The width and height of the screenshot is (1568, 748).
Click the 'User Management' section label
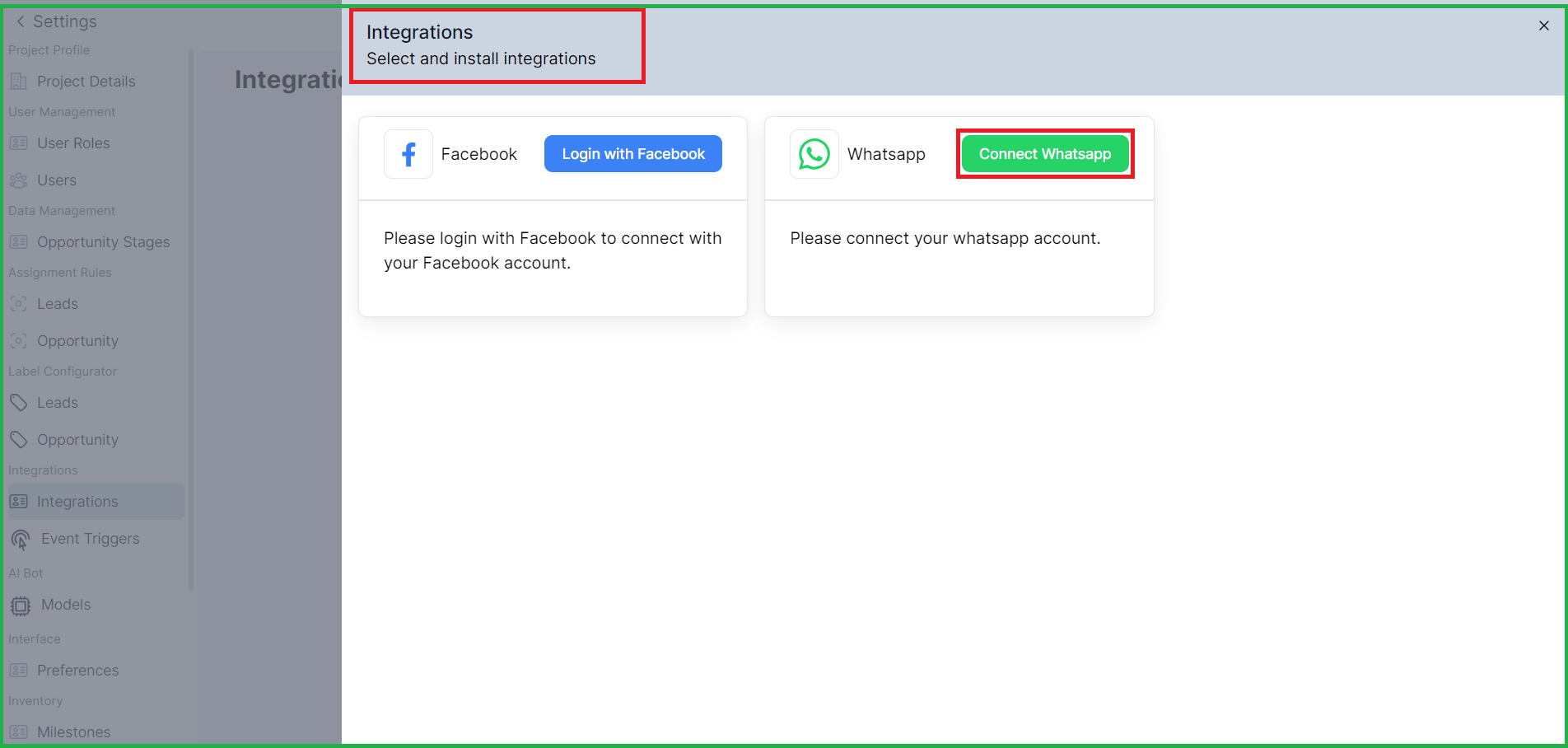[x=62, y=112]
